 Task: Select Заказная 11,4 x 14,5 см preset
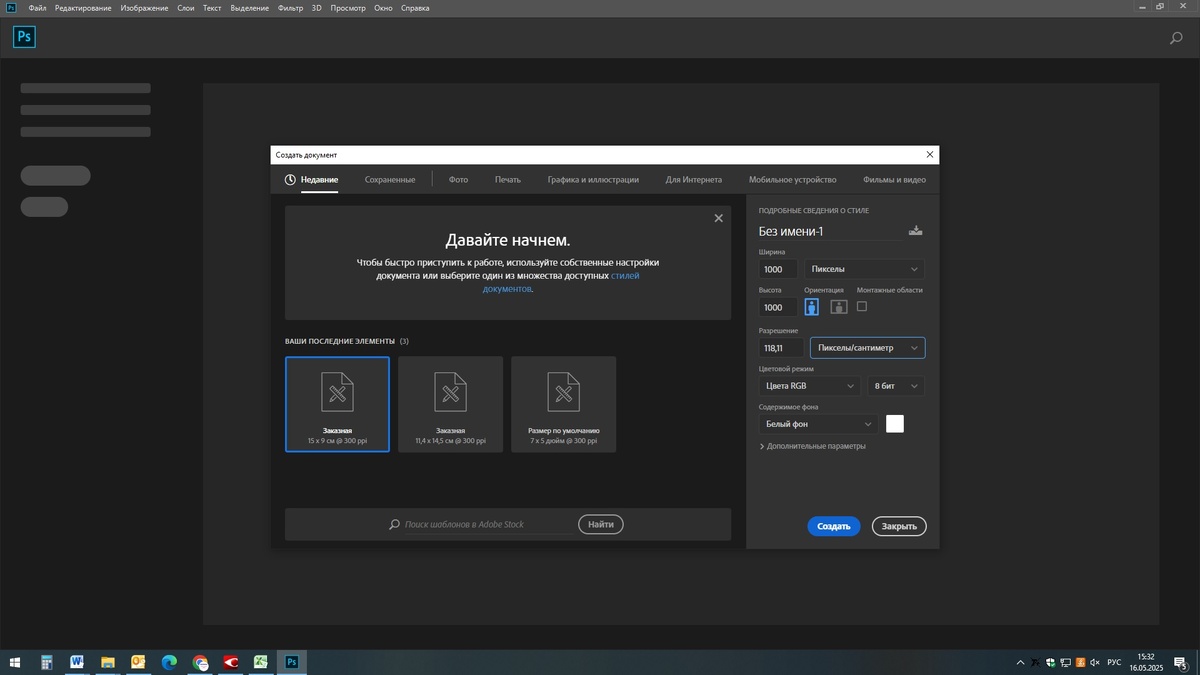click(450, 404)
